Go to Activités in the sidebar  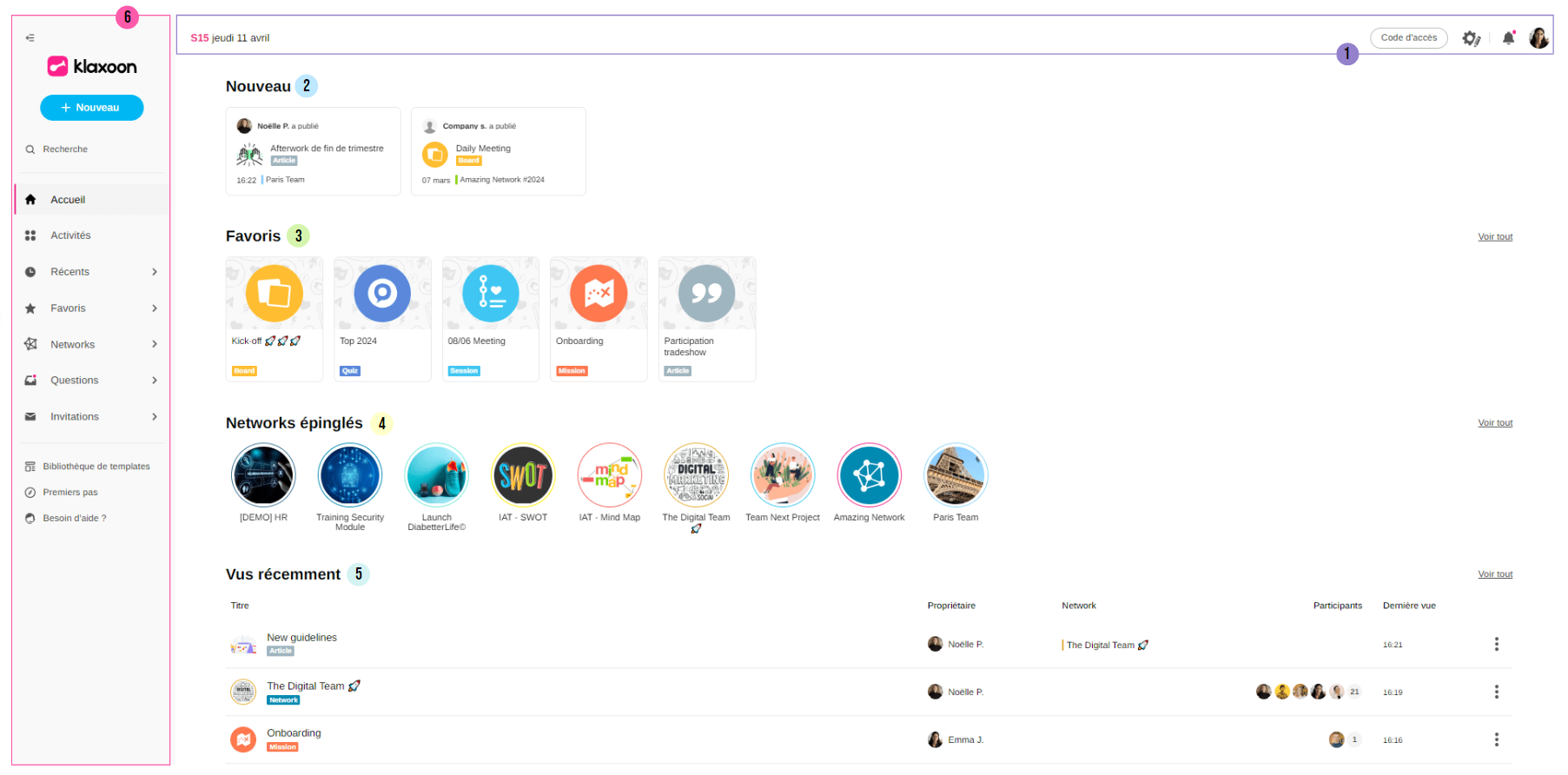70,235
